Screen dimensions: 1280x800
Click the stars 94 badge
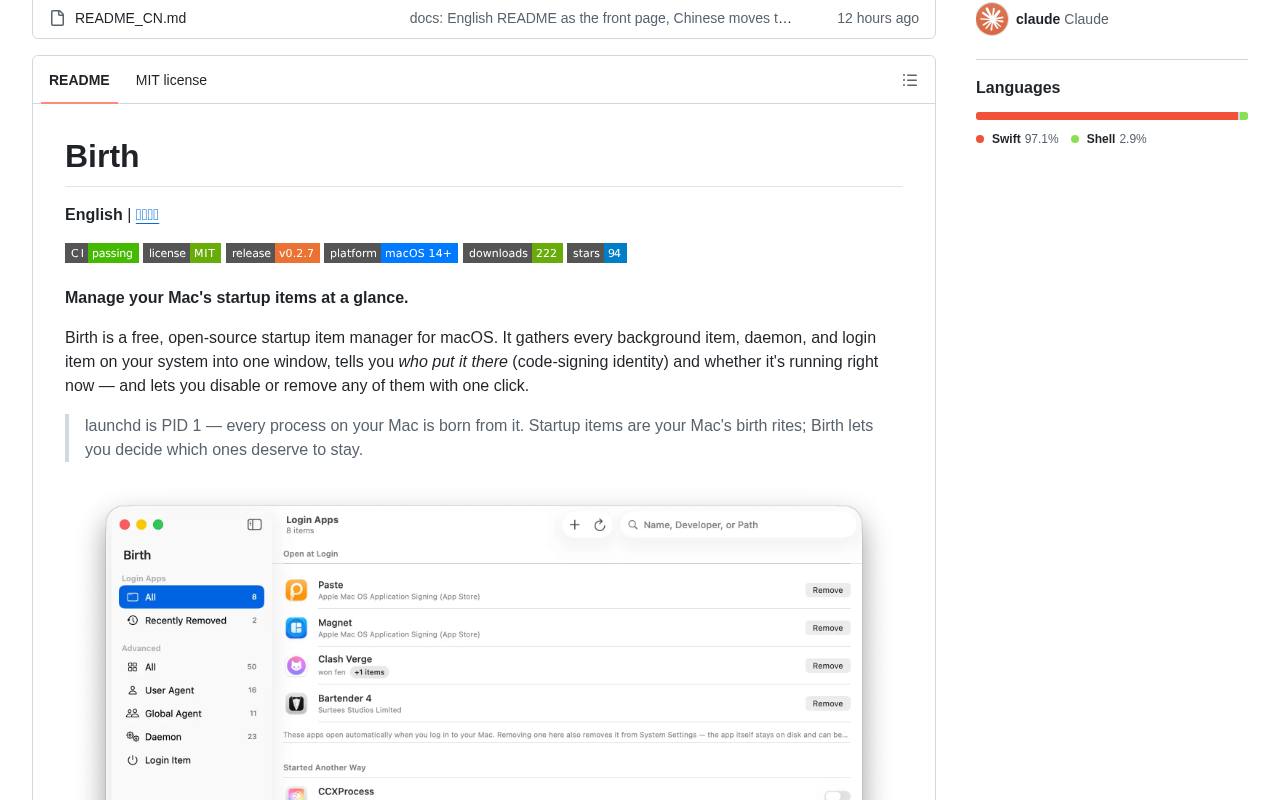coord(597,253)
